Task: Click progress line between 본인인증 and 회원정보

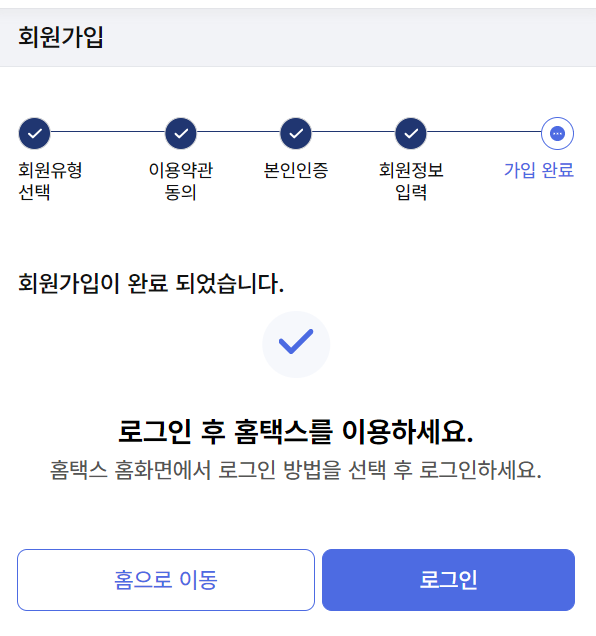Action: click(353, 132)
